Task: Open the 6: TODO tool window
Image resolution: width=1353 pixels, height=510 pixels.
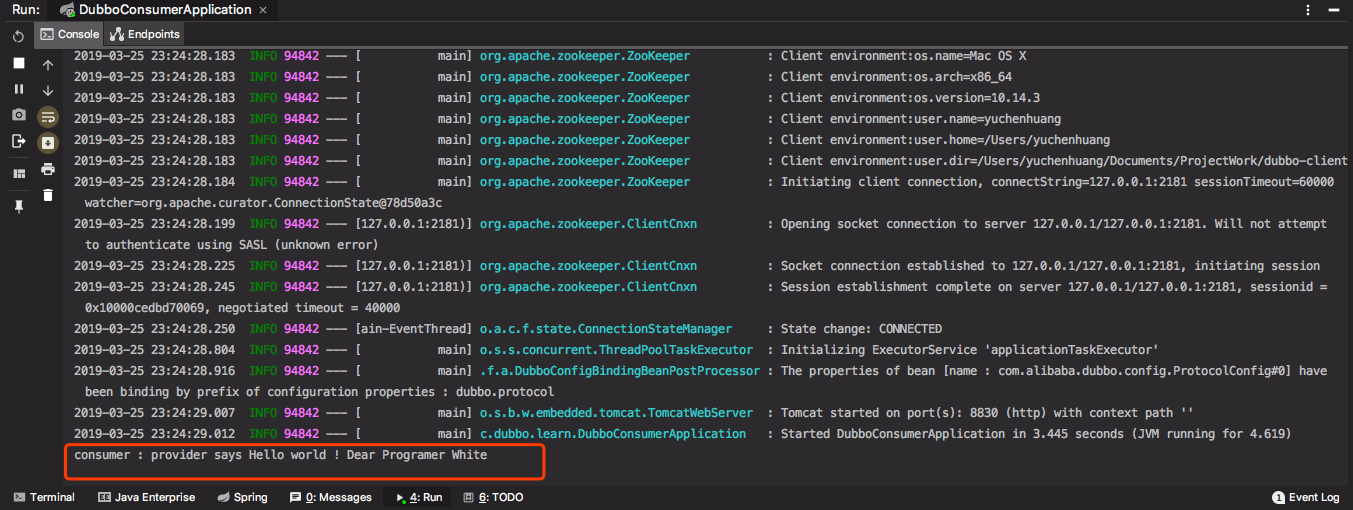Action: point(491,497)
